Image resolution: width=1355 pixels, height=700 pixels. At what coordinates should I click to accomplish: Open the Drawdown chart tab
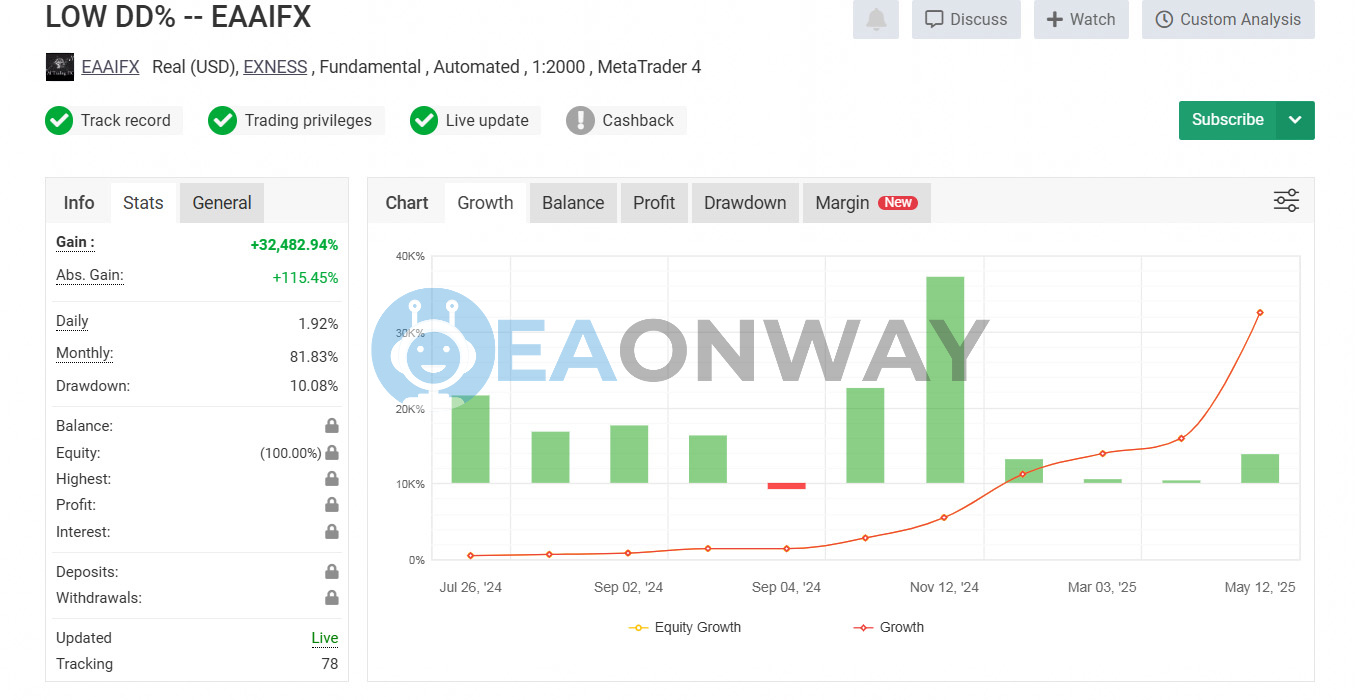point(745,203)
